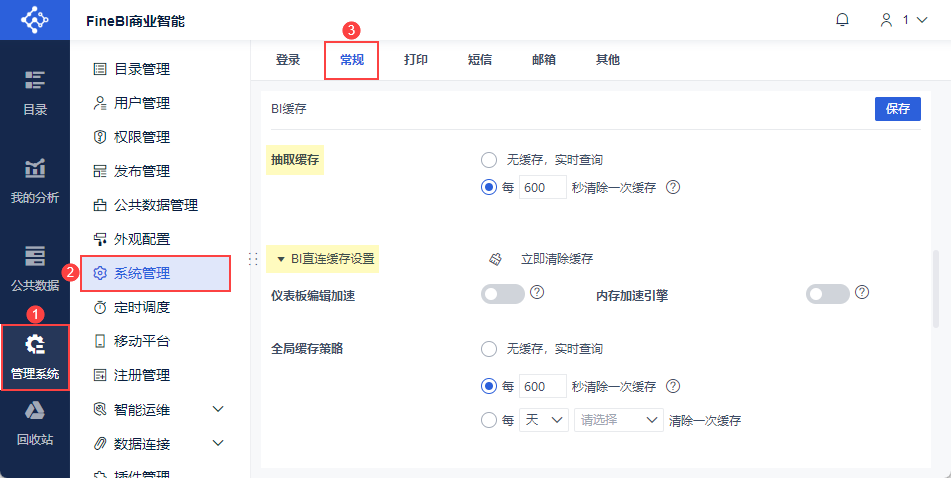Image resolution: width=951 pixels, height=478 pixels.
Task: Click the 保存 button
Action: (897, 110)
